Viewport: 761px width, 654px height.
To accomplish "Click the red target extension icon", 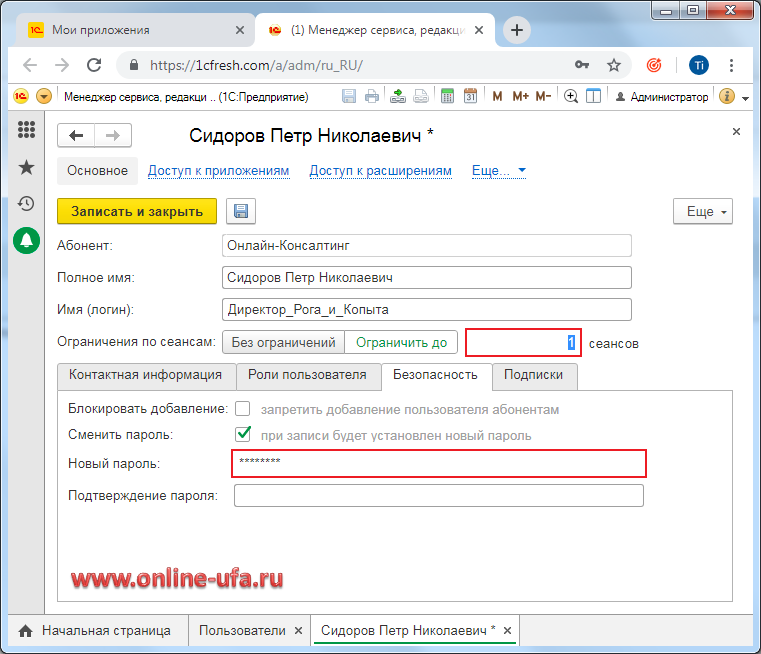I will (x=654, y=65).
